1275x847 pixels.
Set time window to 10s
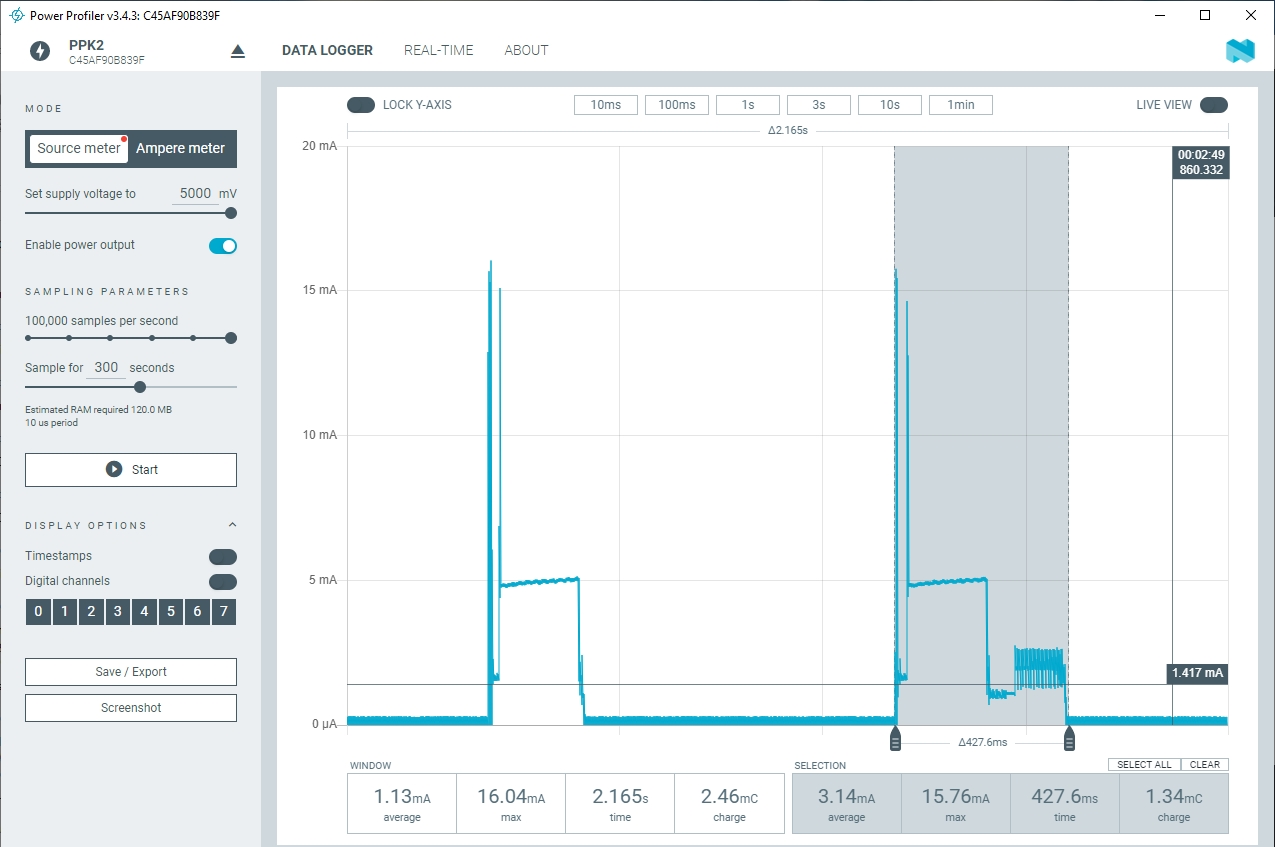pos(890,105)
